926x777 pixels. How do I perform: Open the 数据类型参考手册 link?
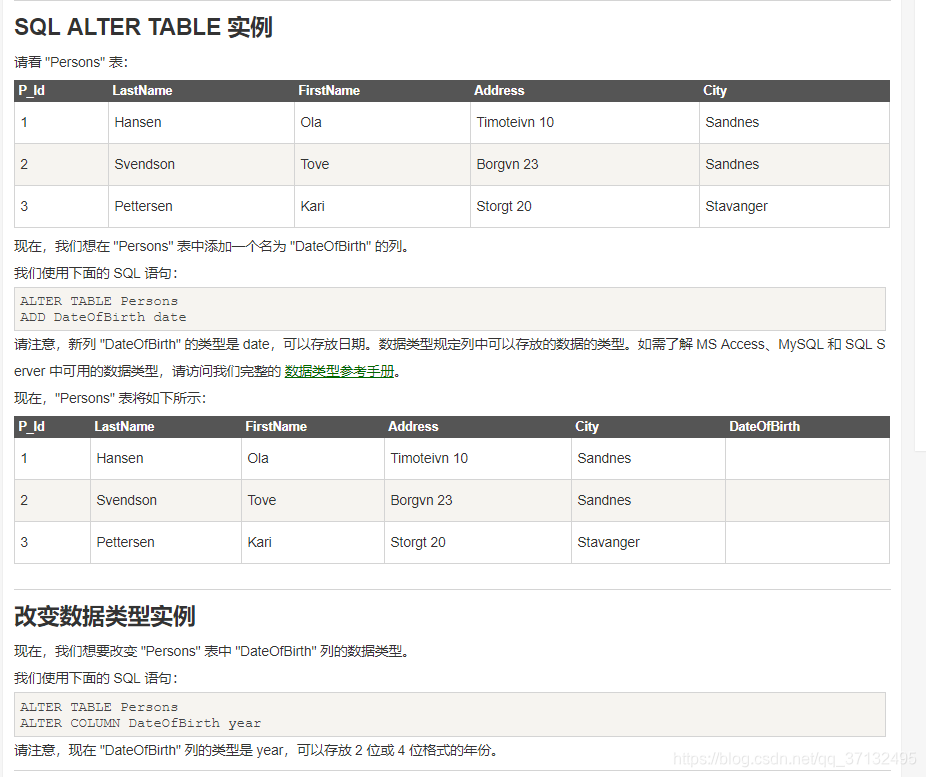coord(340,371)
